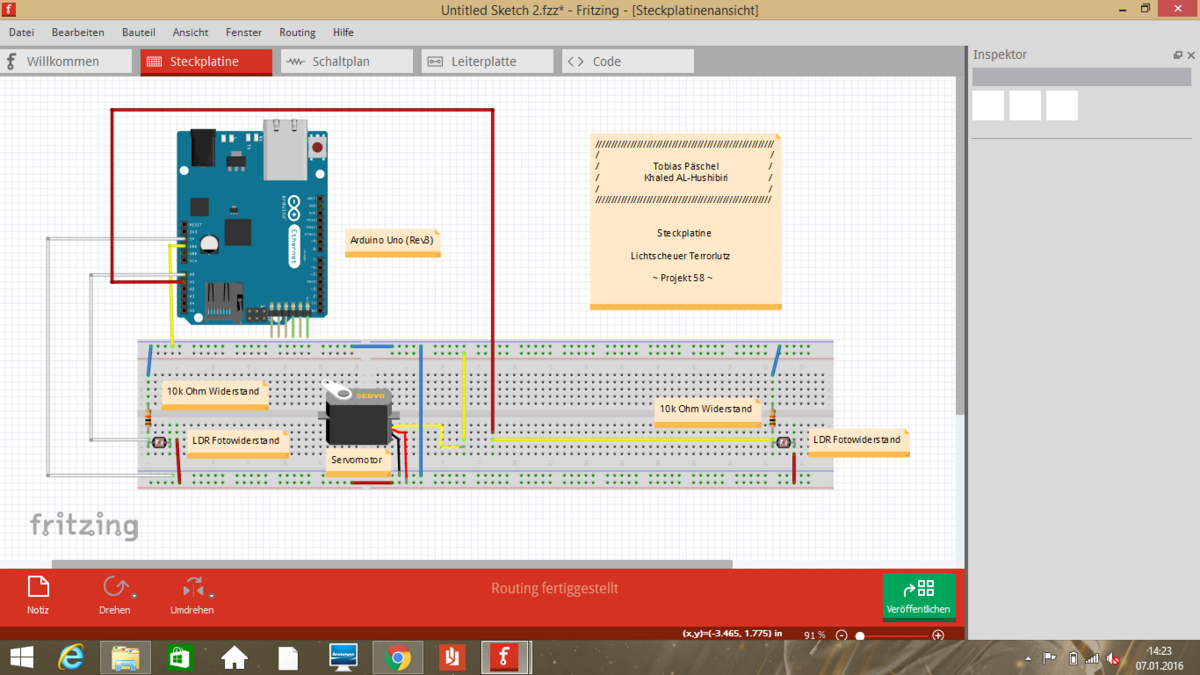
Task: Click the zoom out minus icon
Action: (842, 635)
